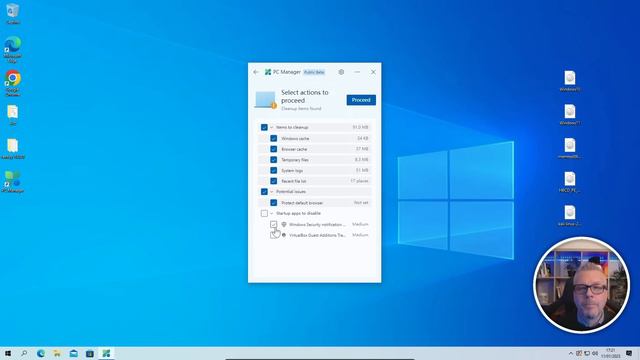Select the PC Manager desktop shortcut
Viewport: 640px width, 360px height.
pos(13,182)
